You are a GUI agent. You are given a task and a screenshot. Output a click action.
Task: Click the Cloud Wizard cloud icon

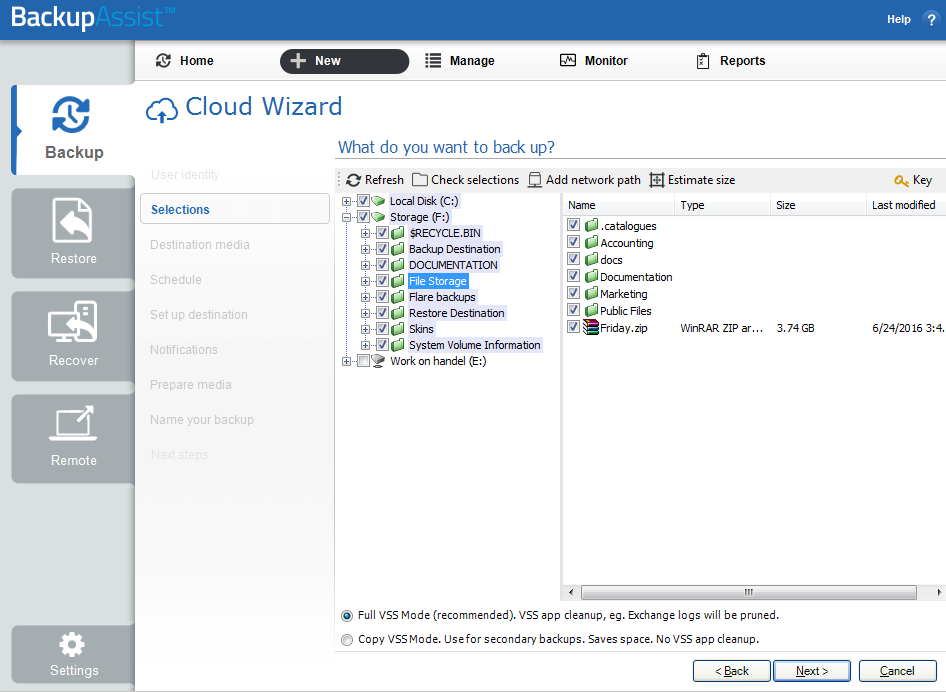click(x=162, y=110)
